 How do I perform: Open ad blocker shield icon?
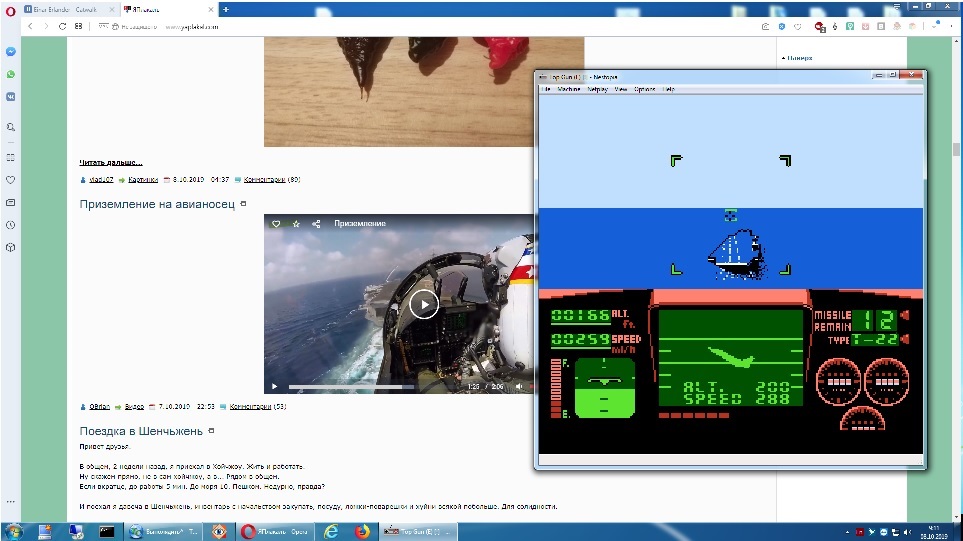pyautogui.click(x=782, y=26)
